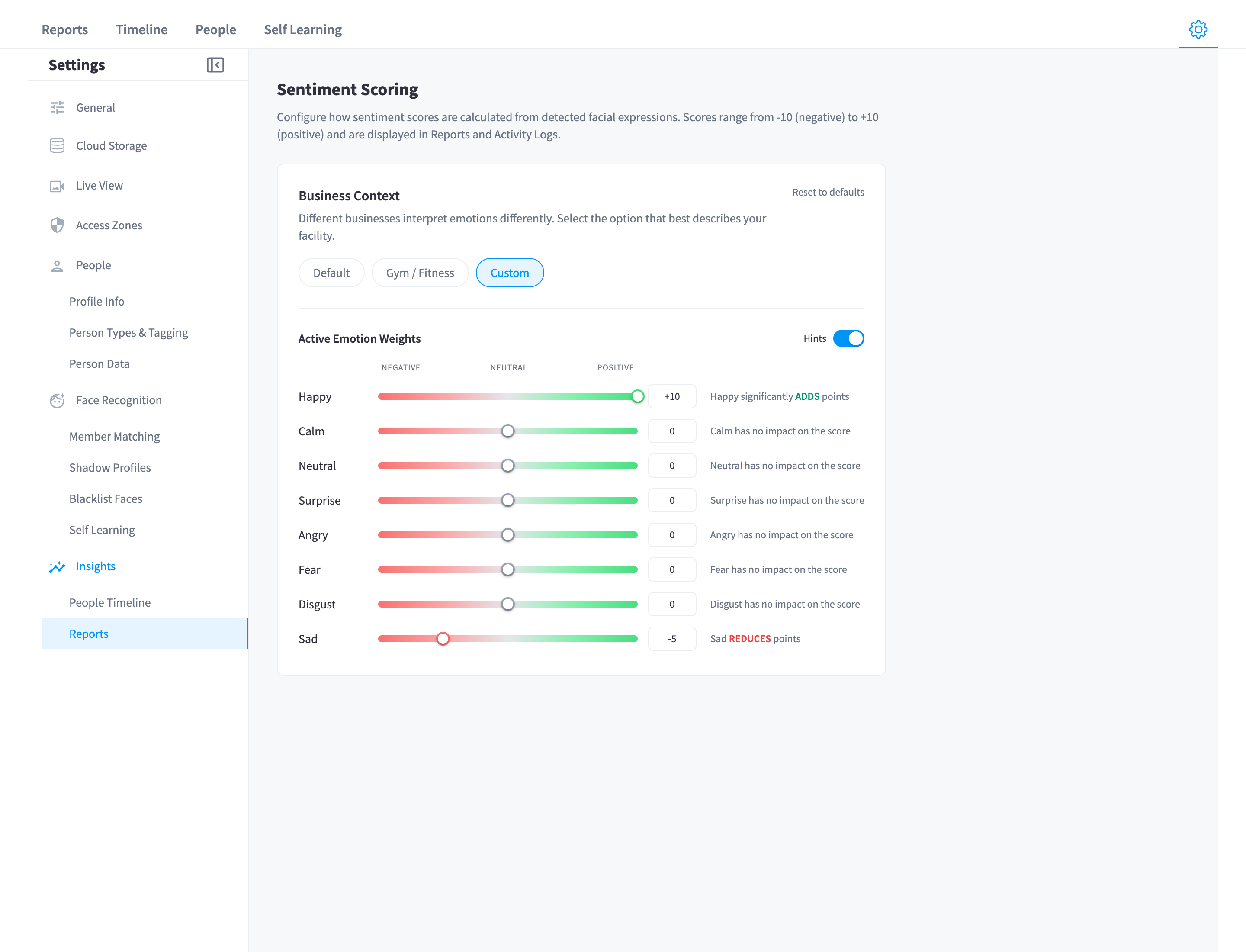1246x952 pixels.
Task: Click the 'Sad REDUCES points' hint
Action: [755, 639]
